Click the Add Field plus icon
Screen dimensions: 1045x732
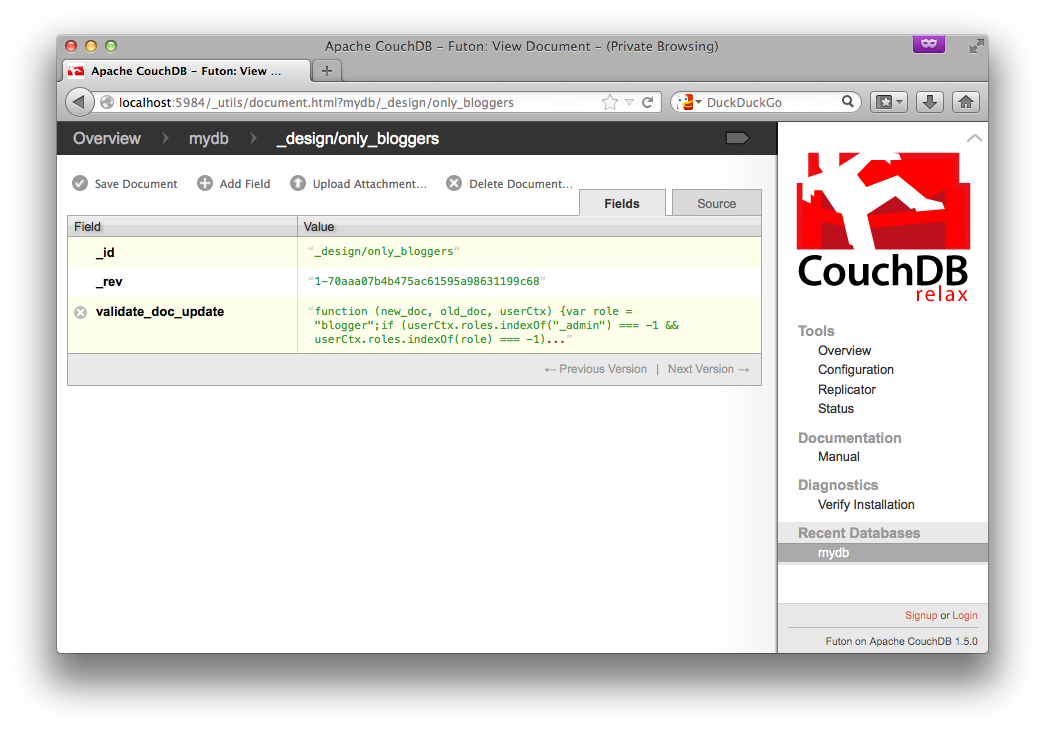click(x=205, y=183)
